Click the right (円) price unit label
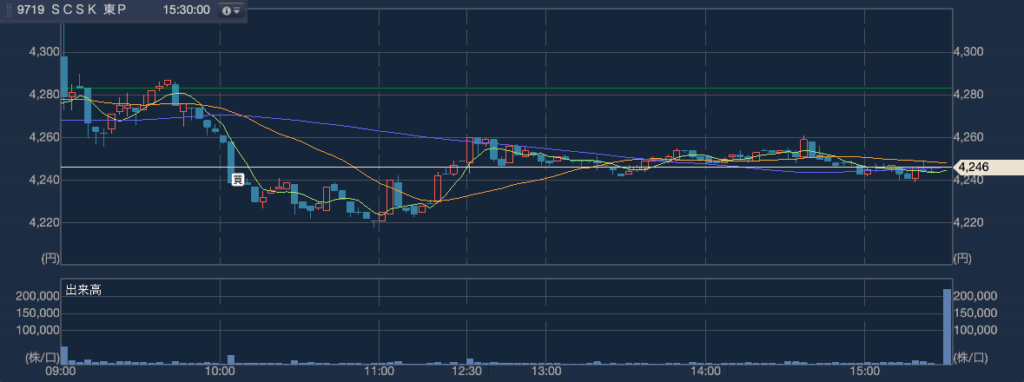 coord(962,258)
